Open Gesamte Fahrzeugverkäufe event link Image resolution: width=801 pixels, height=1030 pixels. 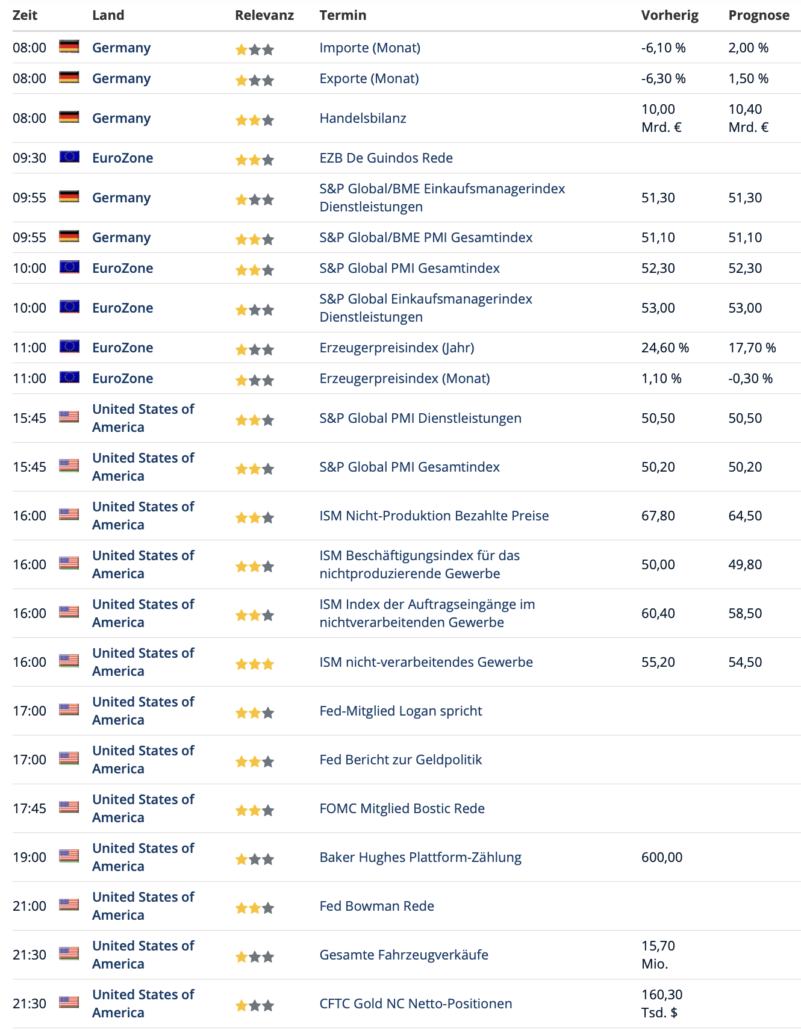[403, 955]
